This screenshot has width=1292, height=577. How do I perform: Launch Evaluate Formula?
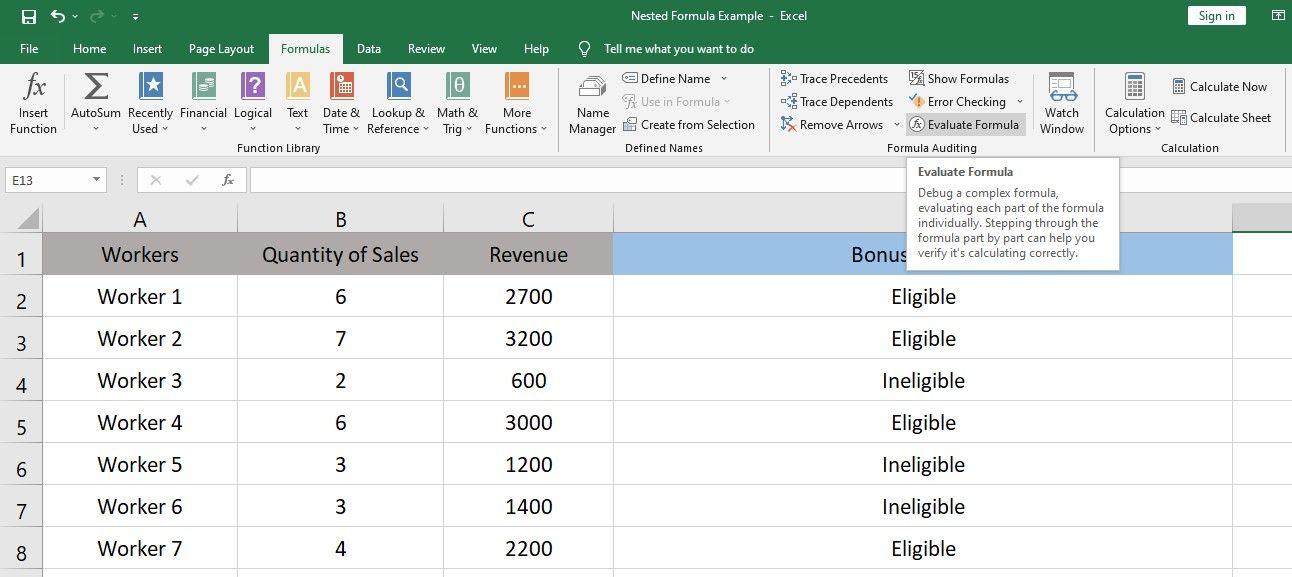[965, 124]
